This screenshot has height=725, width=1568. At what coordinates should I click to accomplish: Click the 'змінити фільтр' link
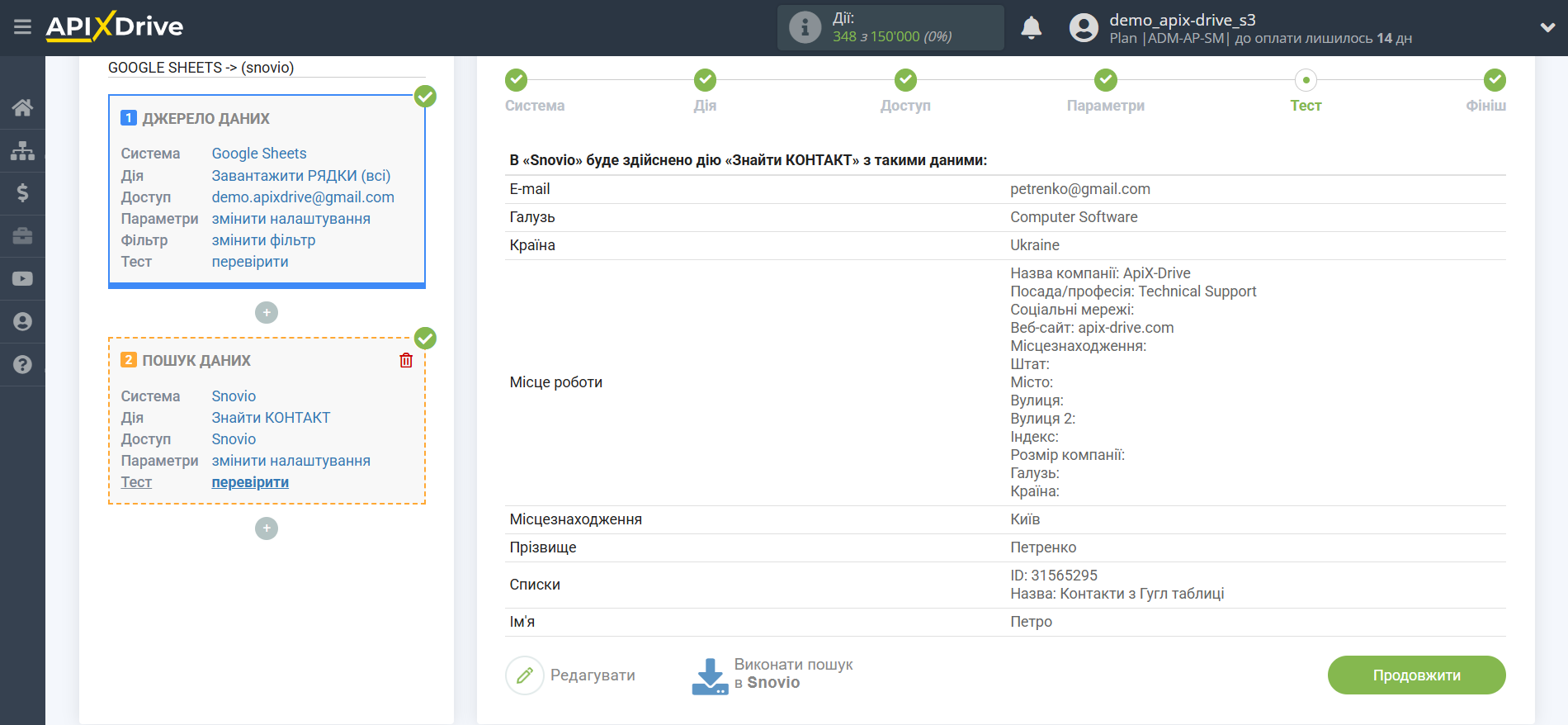(x=263, y=240)
